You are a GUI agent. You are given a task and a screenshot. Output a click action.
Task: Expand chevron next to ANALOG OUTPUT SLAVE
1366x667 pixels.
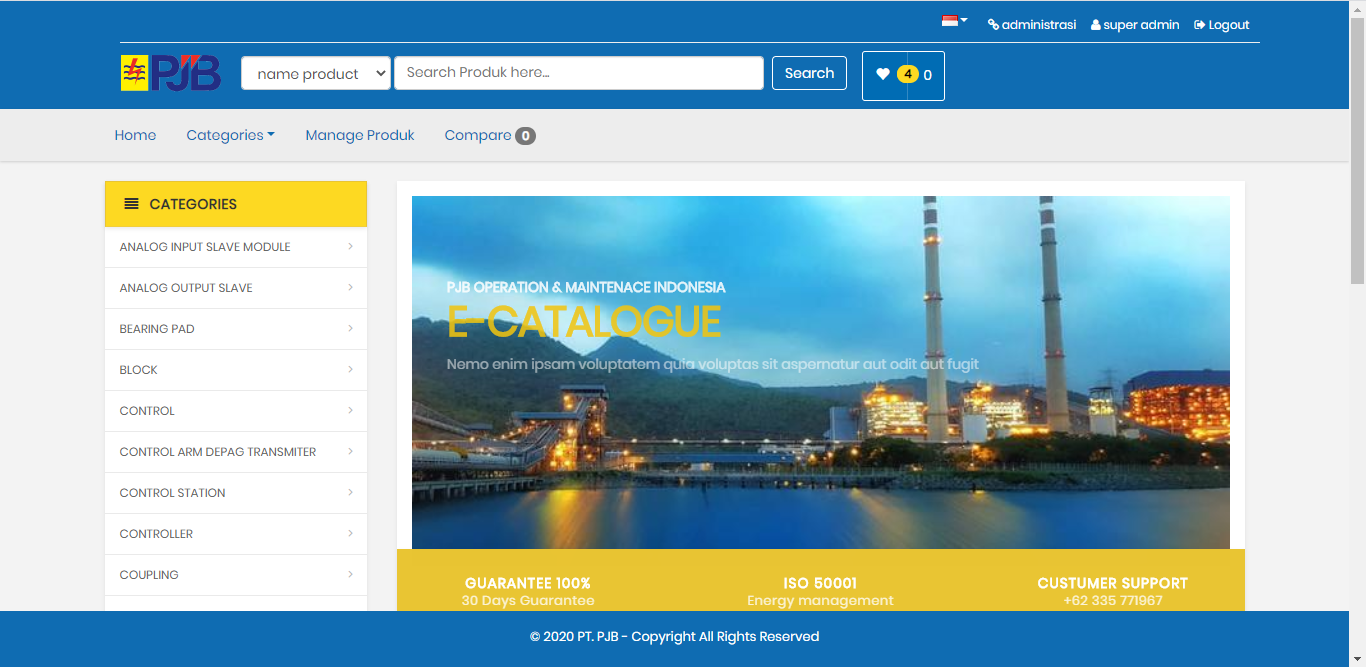pyautogui.click(x=350, y=287)
